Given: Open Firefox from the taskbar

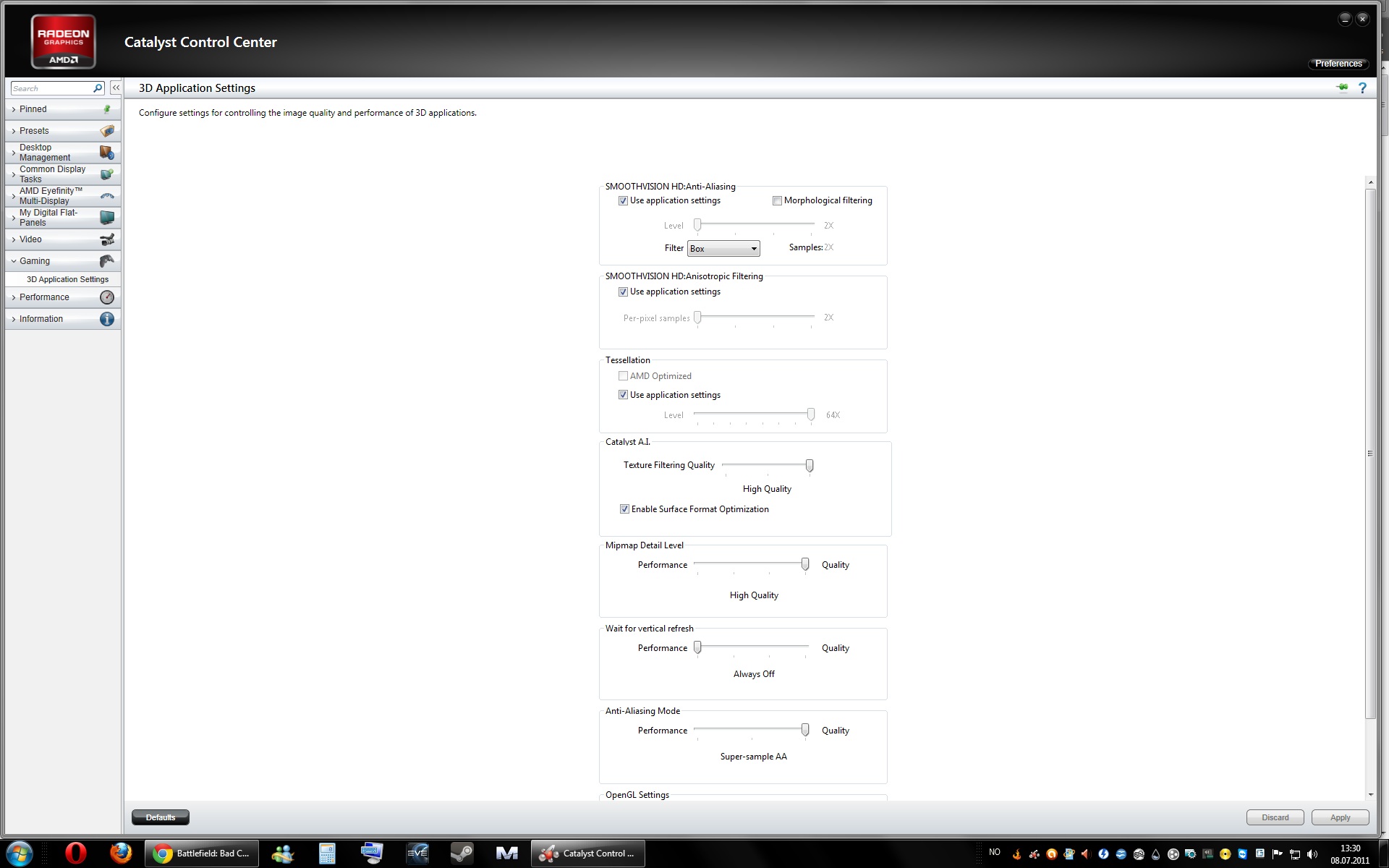Looking at the screenshot, I should tap(121, 854).
